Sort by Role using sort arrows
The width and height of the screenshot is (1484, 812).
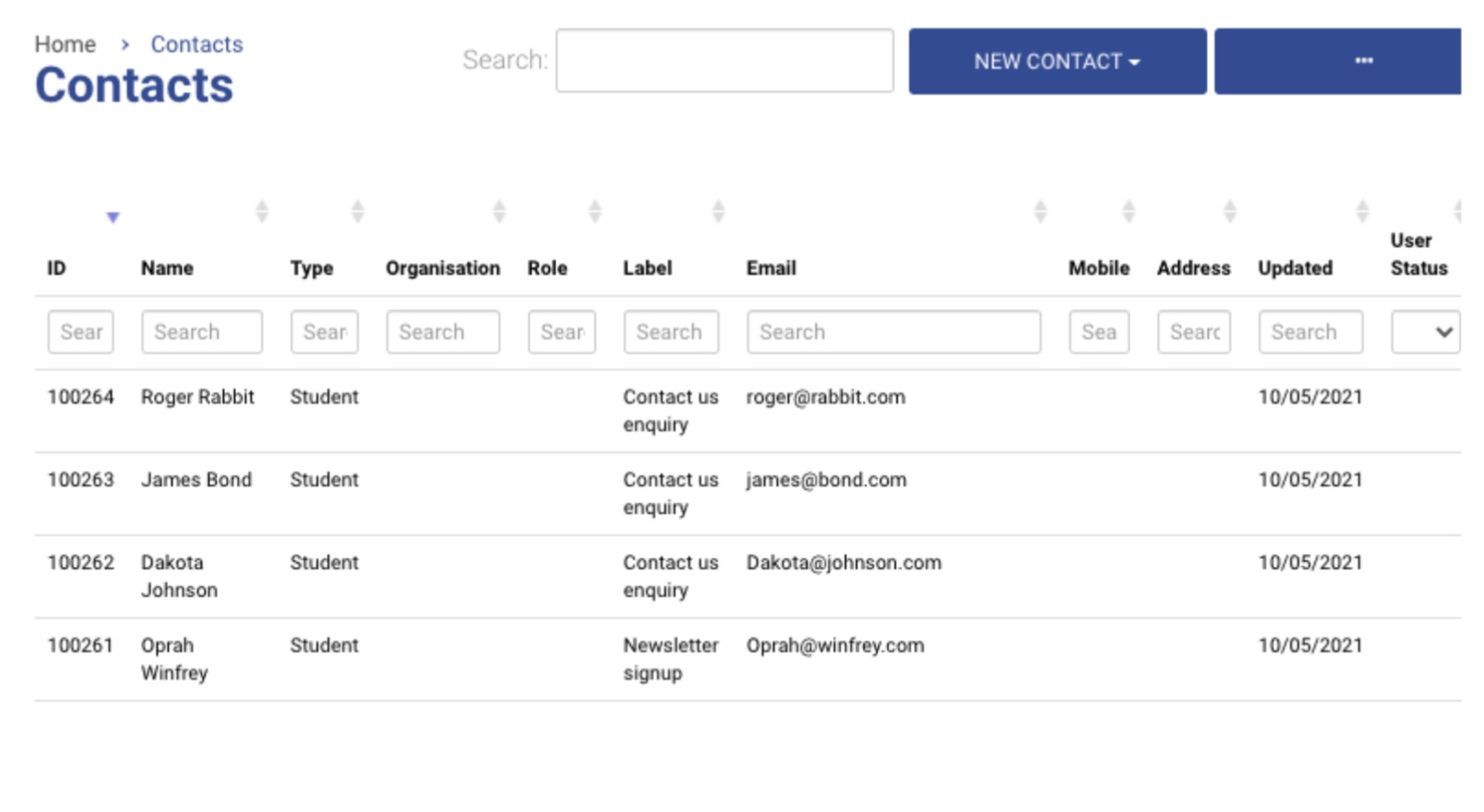click(595, 211)
